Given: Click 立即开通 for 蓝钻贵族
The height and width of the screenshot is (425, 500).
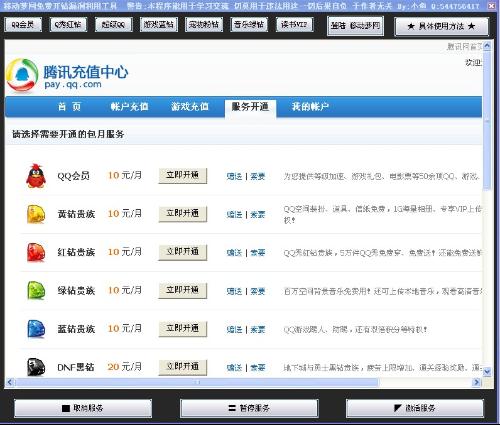Looking at the screenshot, I should click(183, 329).
